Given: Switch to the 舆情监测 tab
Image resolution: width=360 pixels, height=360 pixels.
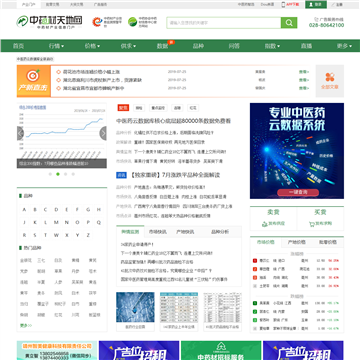Looking at the screenshot, I should pos(130,232).
